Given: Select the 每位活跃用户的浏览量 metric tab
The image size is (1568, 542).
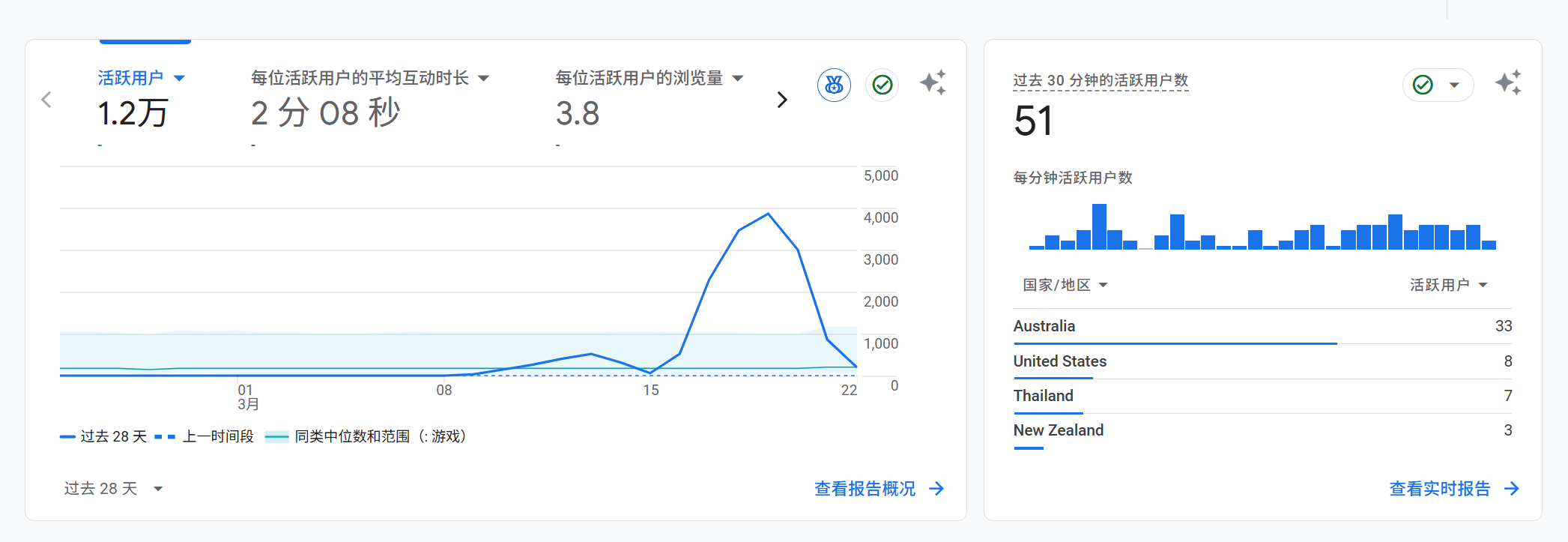Looking at the screenshot, I should pos(649,78).
